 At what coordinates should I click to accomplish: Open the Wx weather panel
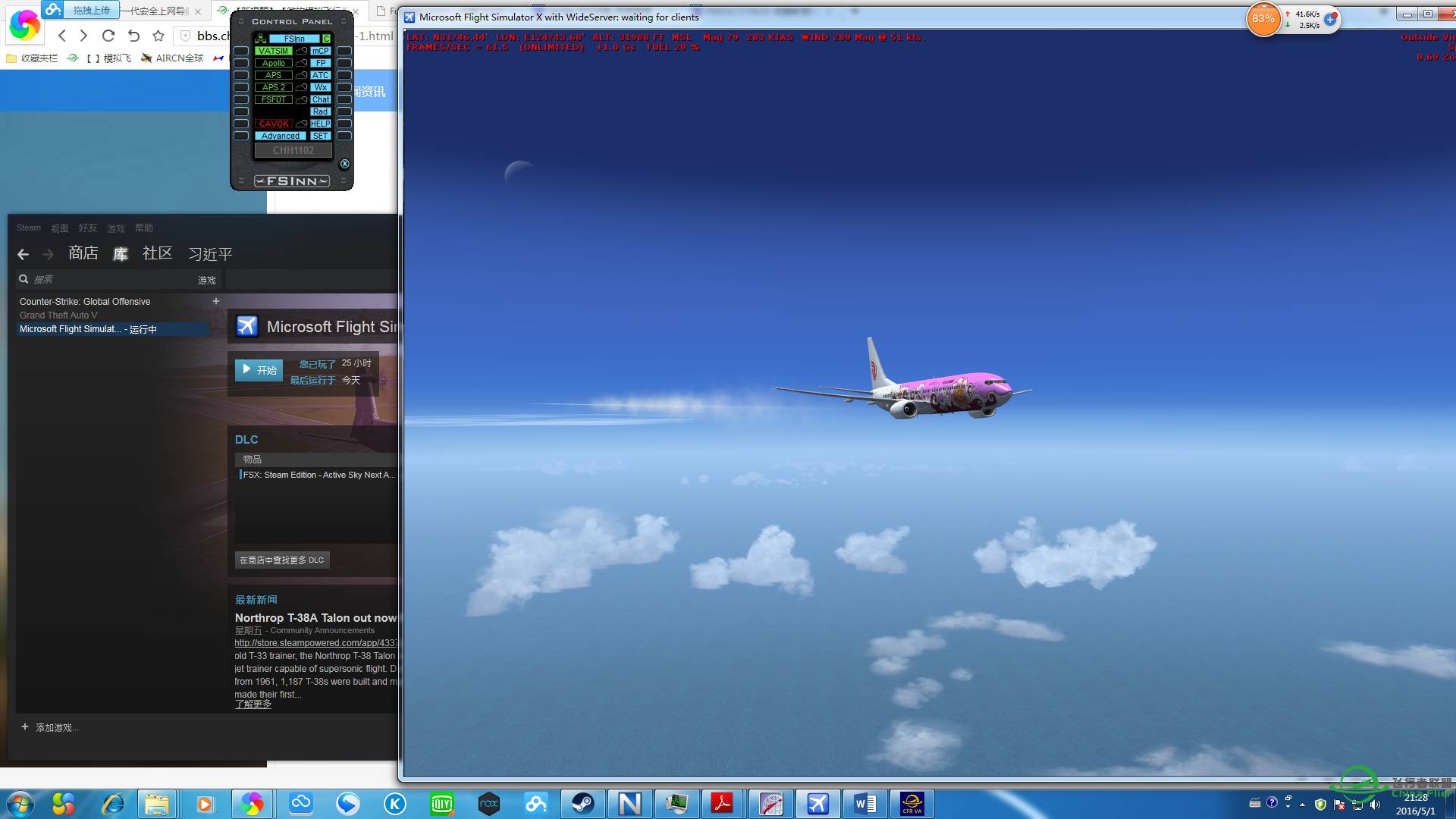tap(321, 87)
